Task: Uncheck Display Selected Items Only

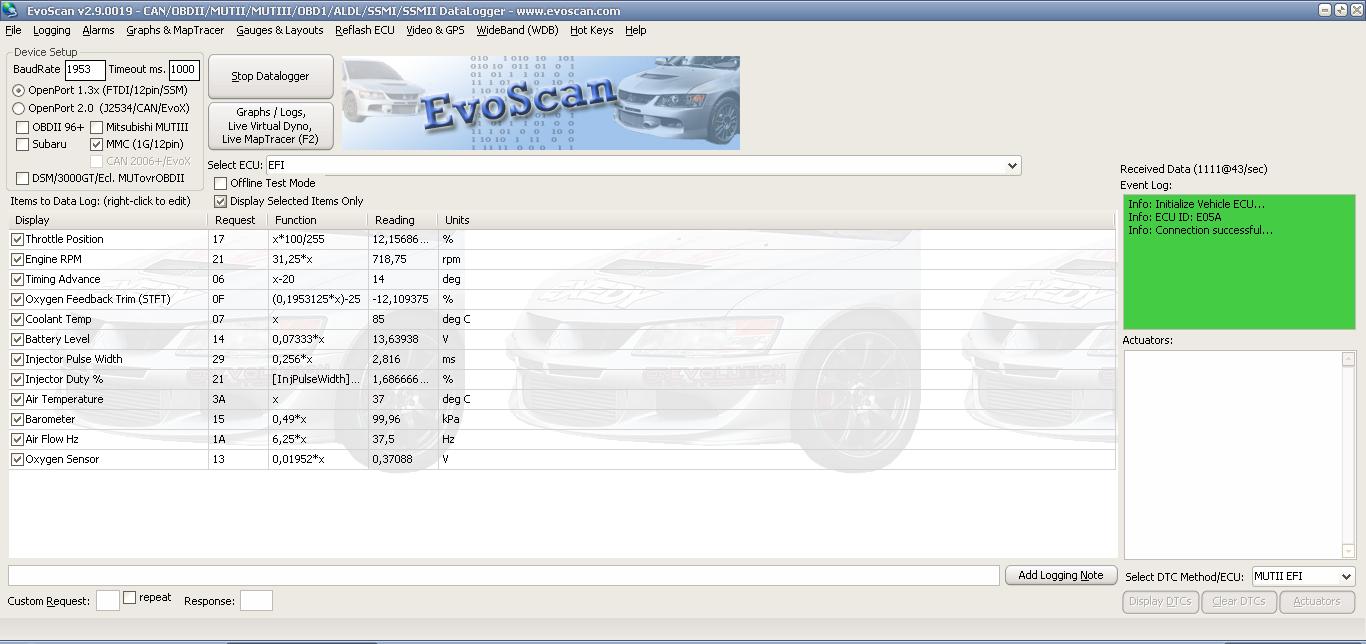Action: tap(221, 202)
